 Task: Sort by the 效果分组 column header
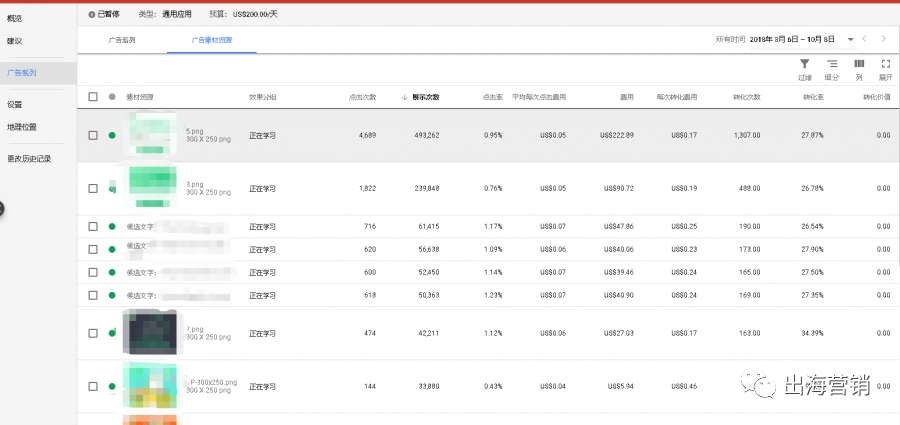(263, 97)
